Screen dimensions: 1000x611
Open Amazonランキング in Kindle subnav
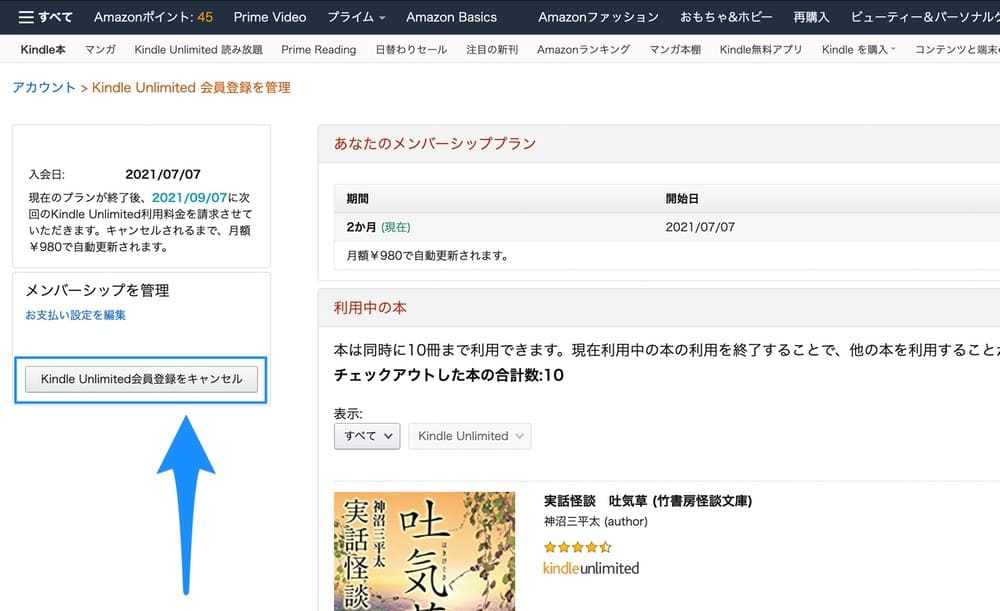point(583,49)
